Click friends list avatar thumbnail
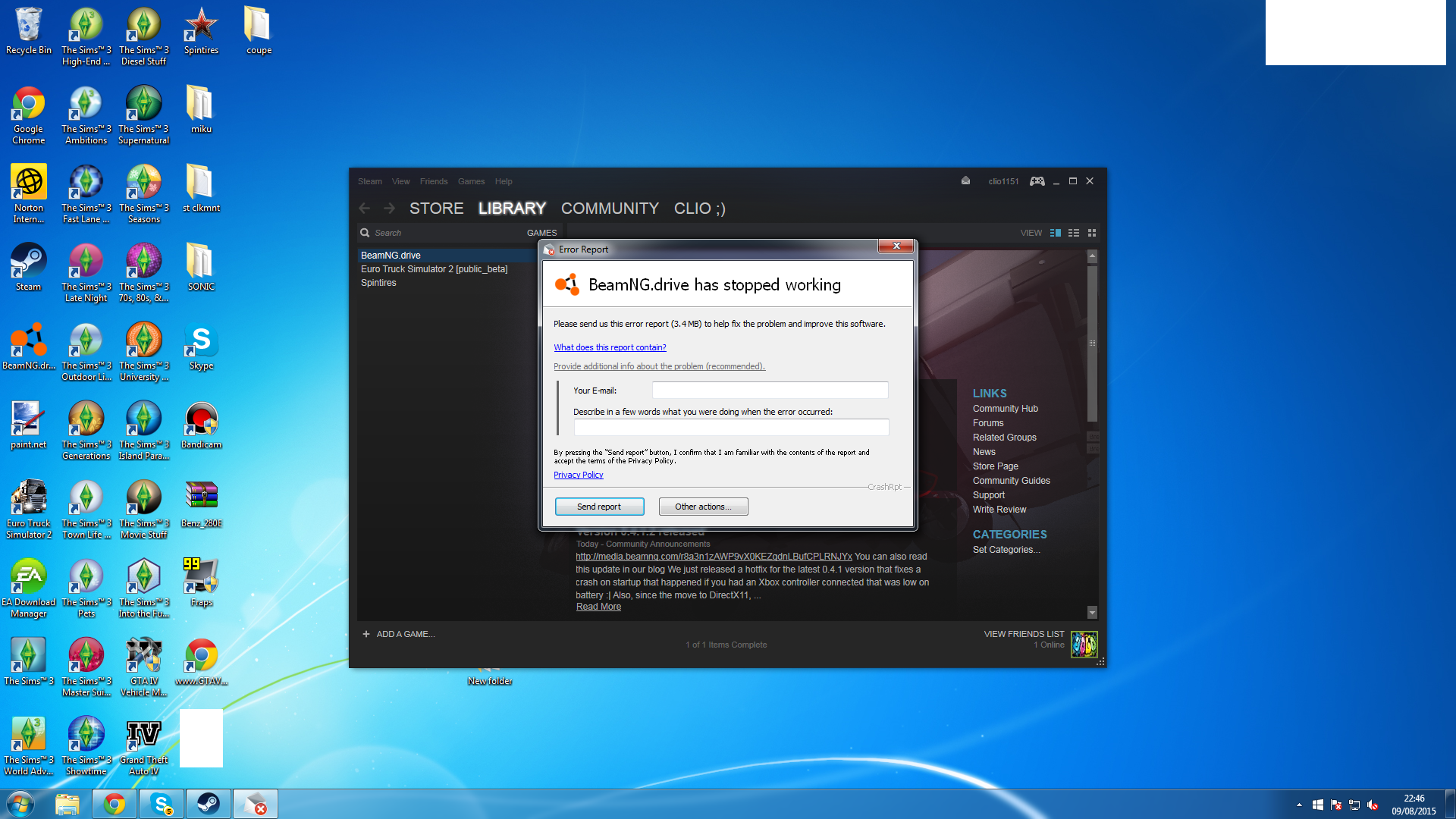Viewport: 1456px width, 819px height. click(x=1084, y=645)
